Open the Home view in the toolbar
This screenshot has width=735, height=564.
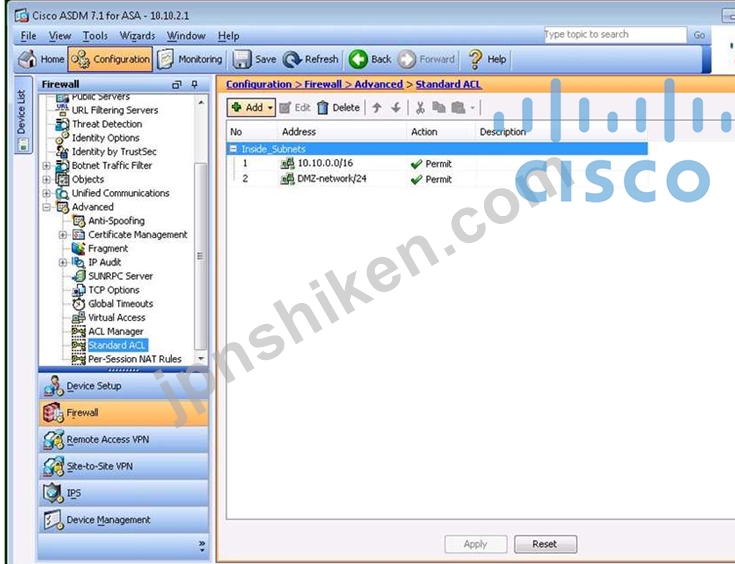(41, 59)
